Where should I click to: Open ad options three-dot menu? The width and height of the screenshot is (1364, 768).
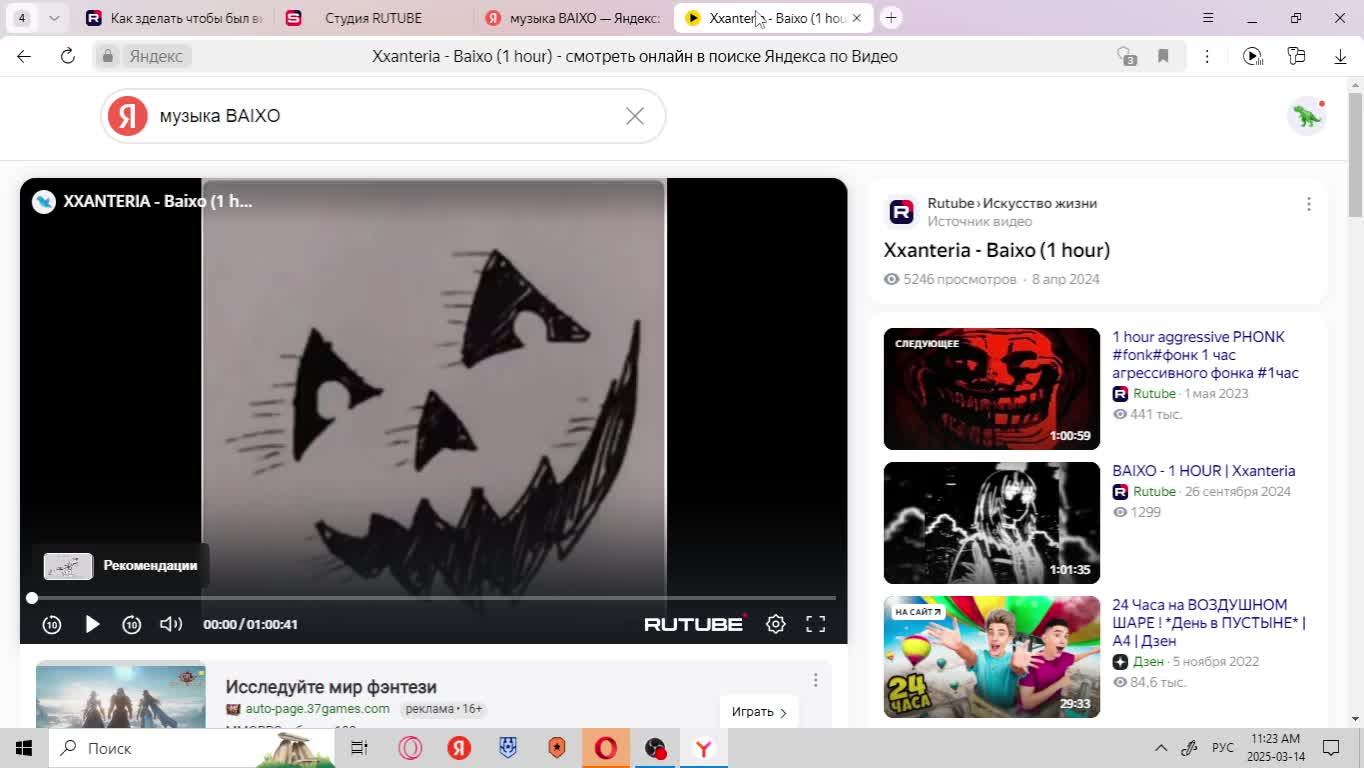tap(815, 680)
